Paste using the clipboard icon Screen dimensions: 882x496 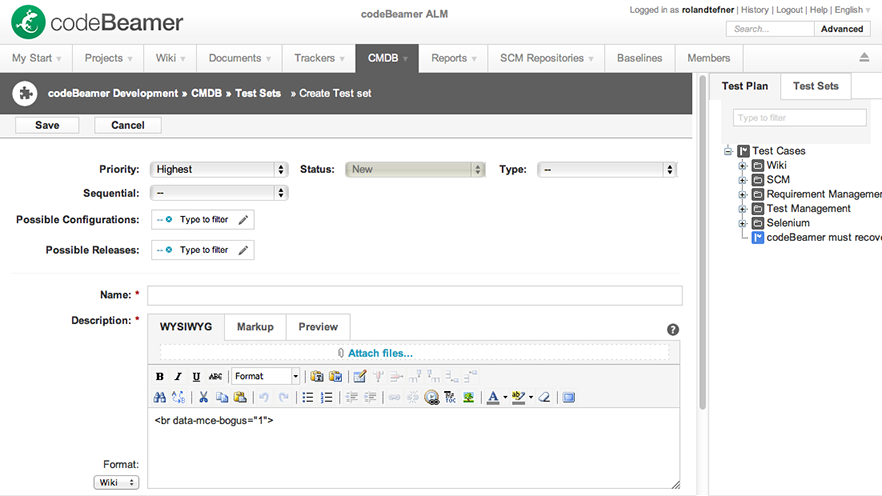pyautogui.click(x=240, y=398)
